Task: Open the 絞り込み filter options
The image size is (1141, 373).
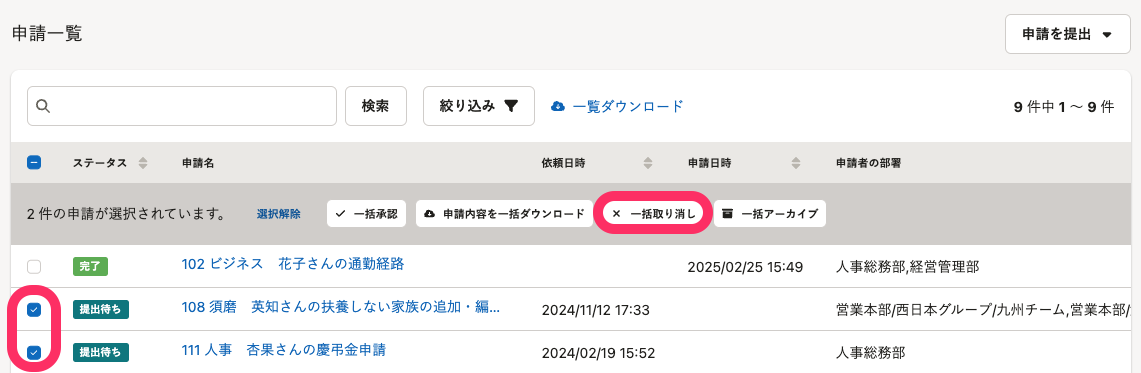Action: [479, 106]
